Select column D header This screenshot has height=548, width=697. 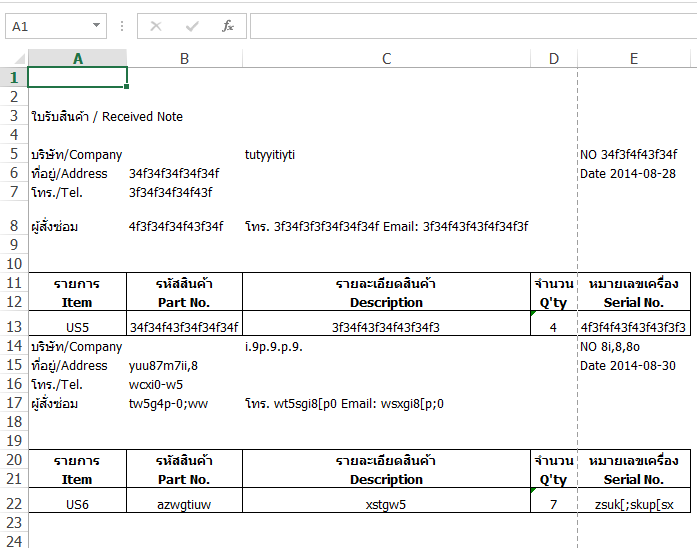[554, 59]
